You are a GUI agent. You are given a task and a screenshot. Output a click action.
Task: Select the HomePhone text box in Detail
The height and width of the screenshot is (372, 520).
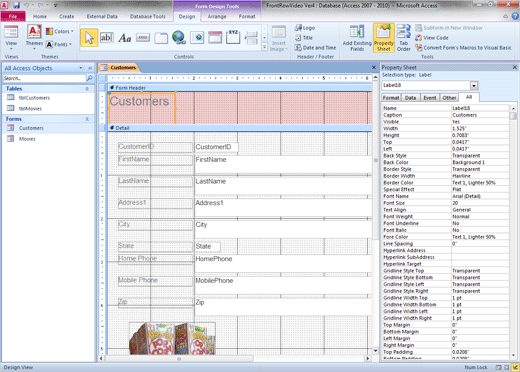(x=283, y=264)
